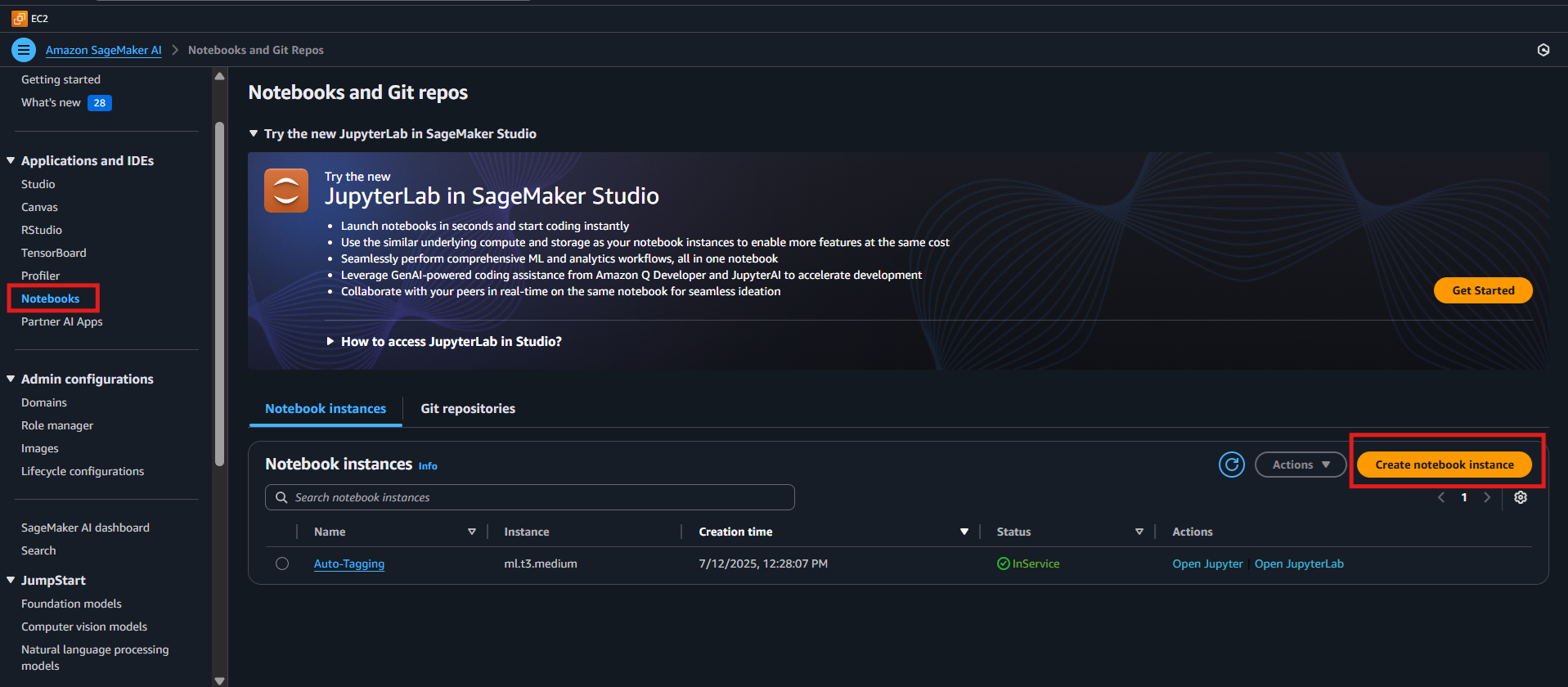Click the 28 badge next to What's new
1568x687 pixels.
[100, 103]
